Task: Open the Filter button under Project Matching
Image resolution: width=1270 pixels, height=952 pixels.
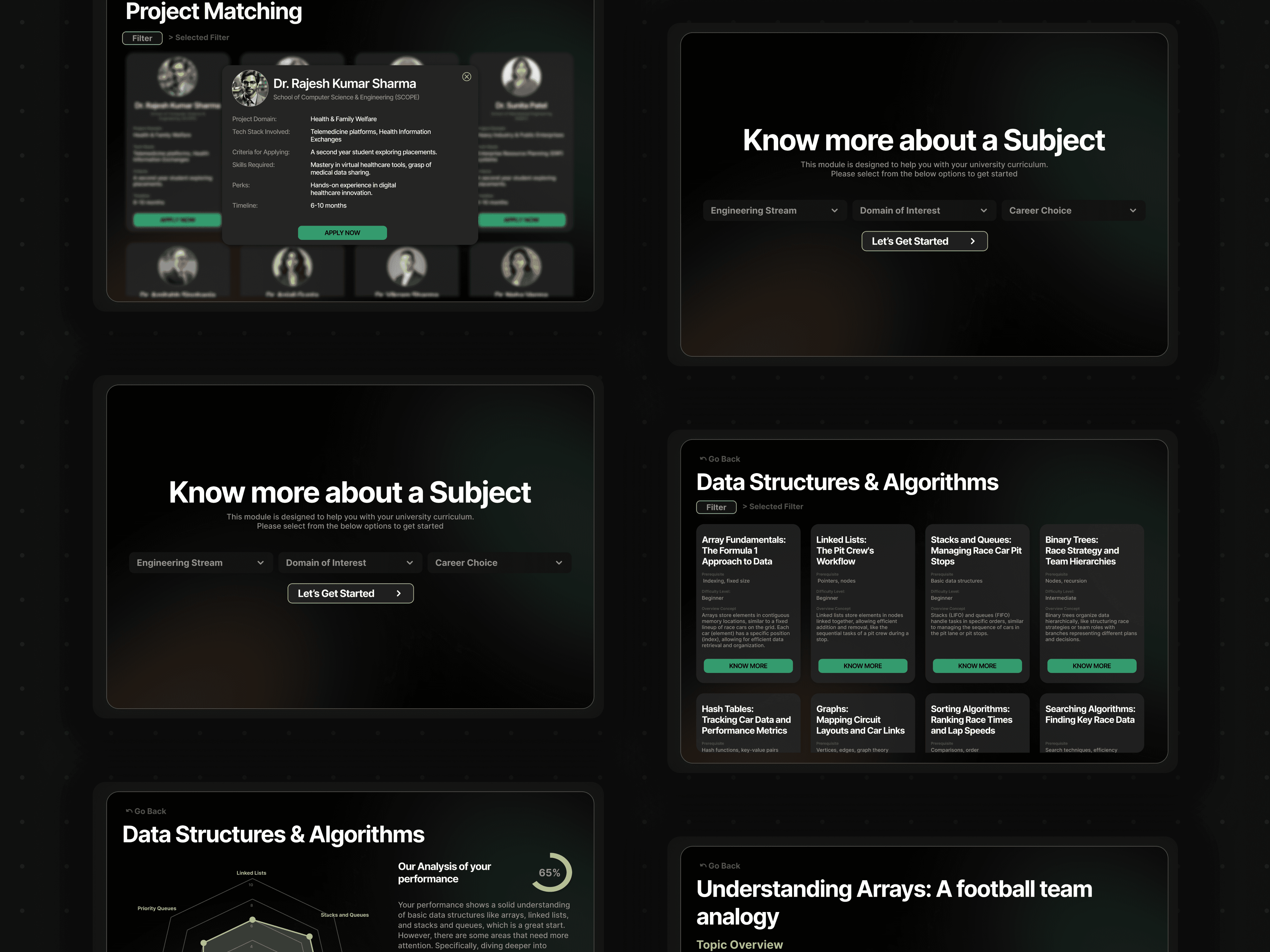Action: tap(142, 38)
